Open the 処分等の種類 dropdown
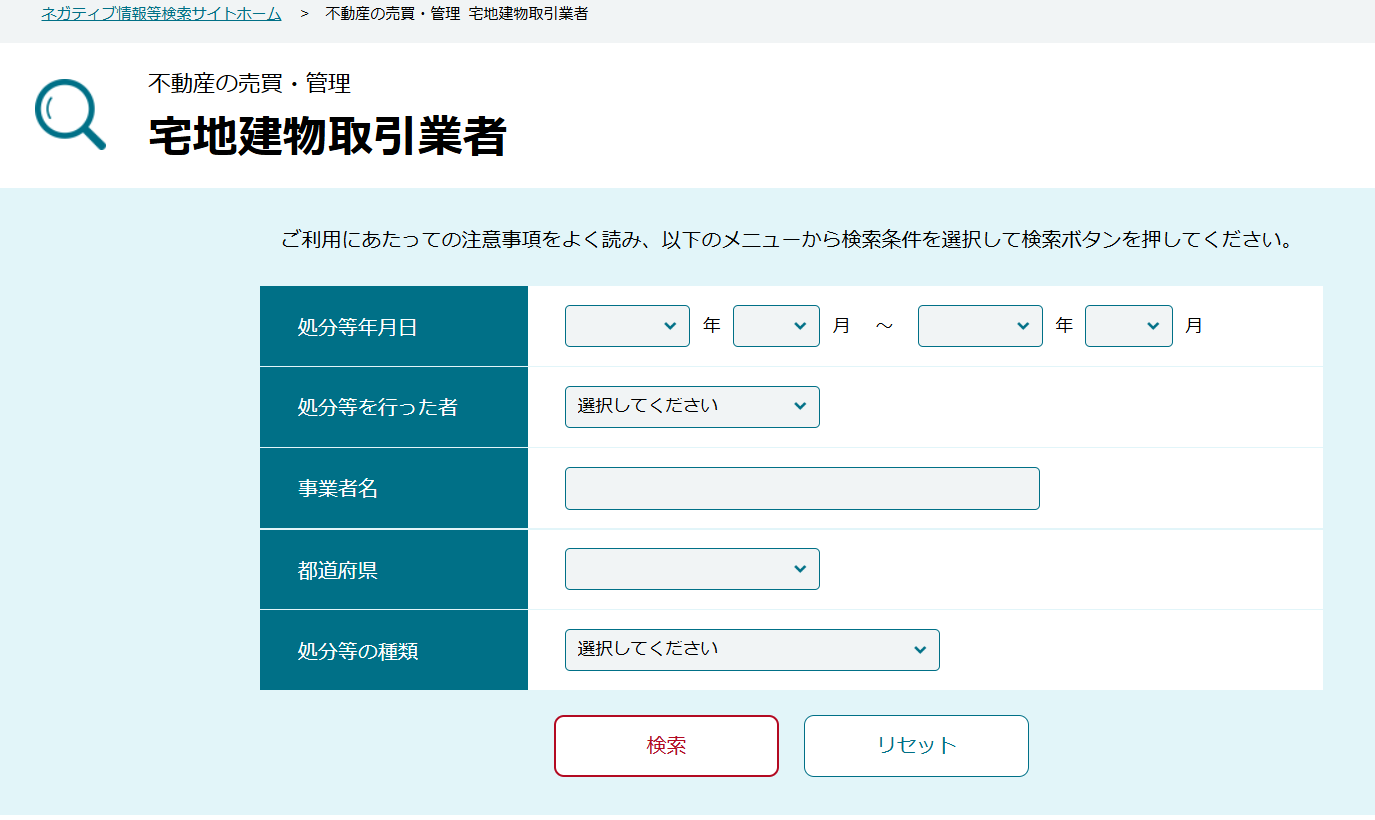 pyautogui.click(x=752, y=650)
